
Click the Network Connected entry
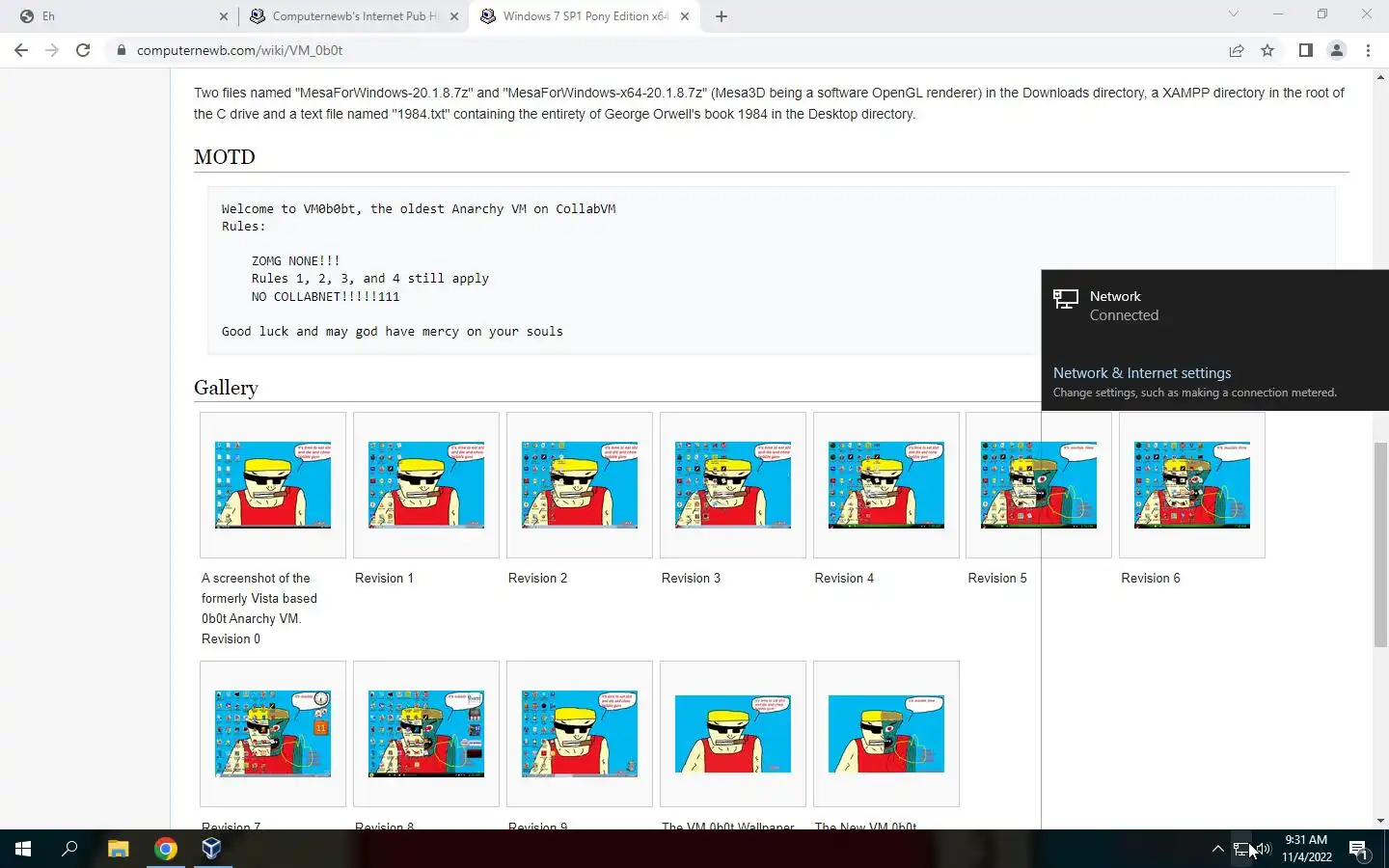pyautogui.click(x=1215, y=306)
